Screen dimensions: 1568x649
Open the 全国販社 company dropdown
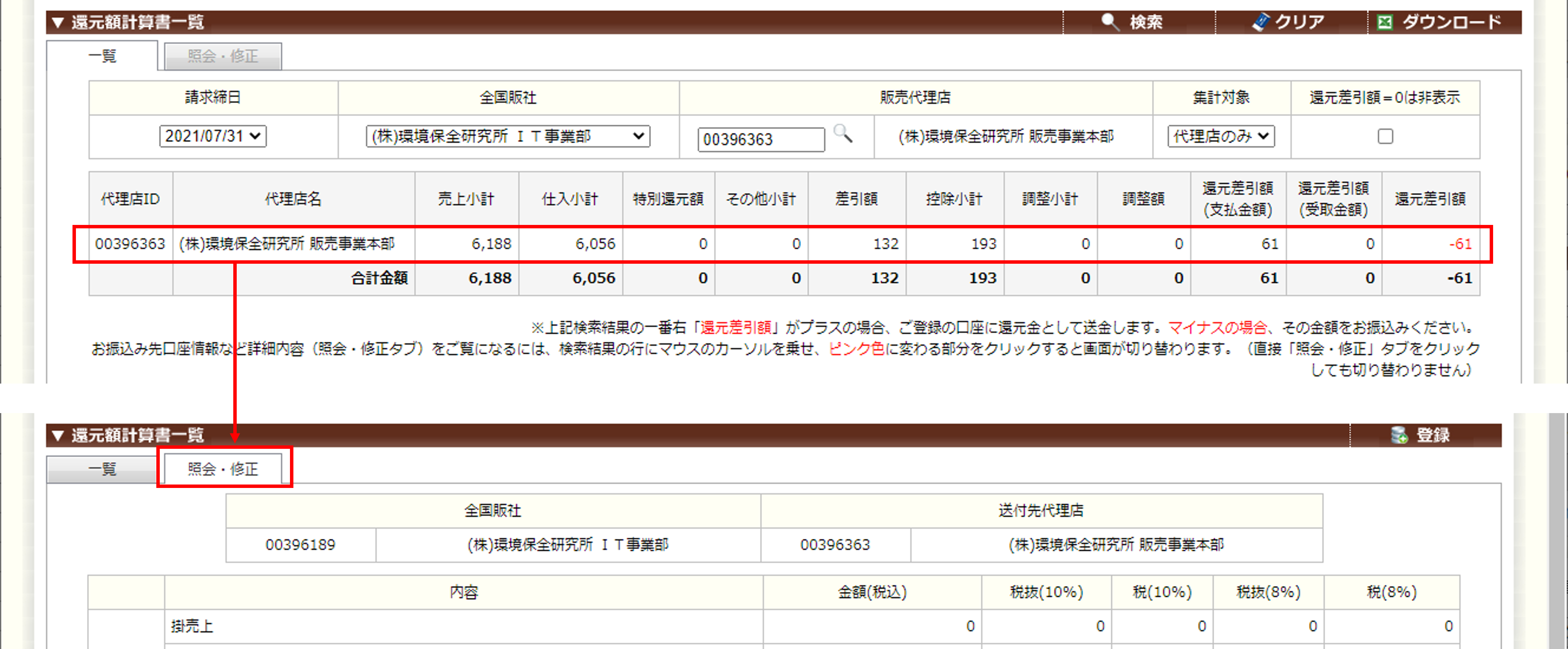(x=508, y=136)
